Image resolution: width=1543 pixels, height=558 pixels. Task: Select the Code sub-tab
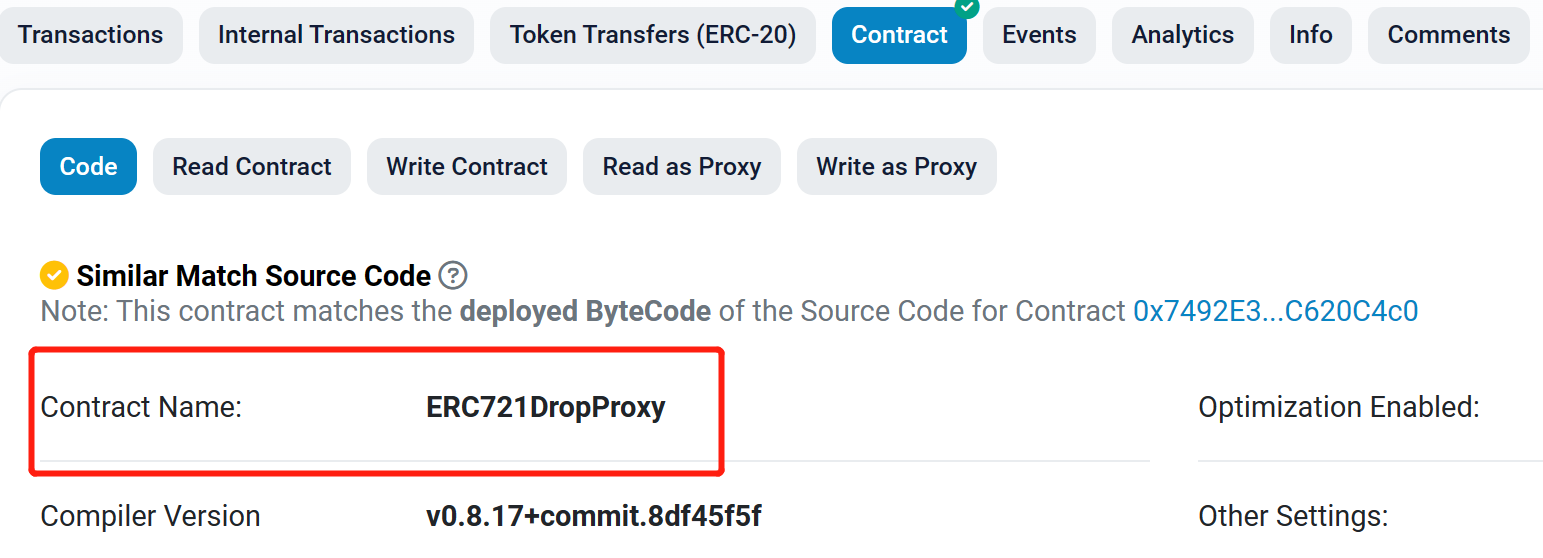[x=88, y=167]
